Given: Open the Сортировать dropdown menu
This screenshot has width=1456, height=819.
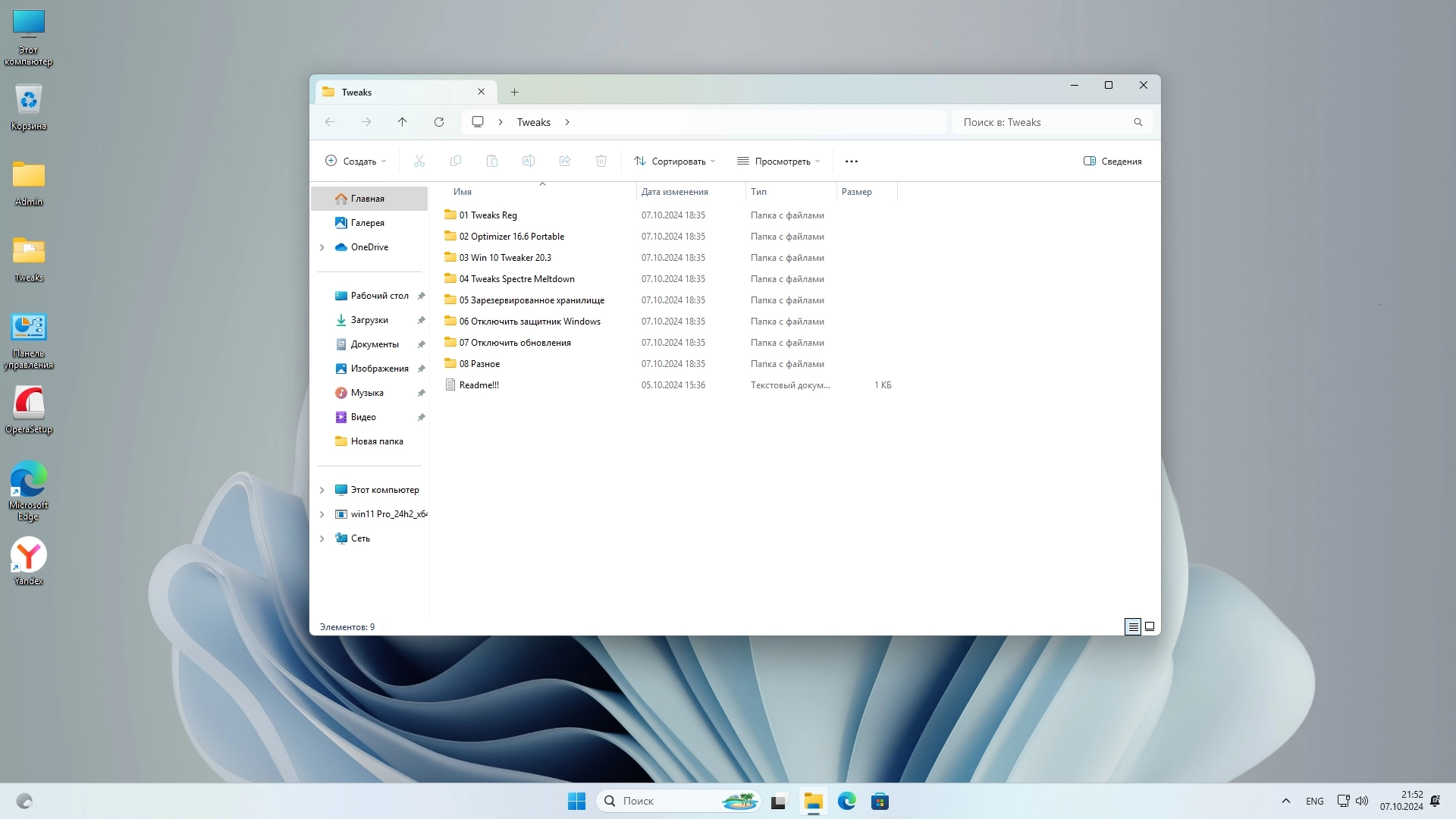Looking at the screenshot, I should pos(674,162).
